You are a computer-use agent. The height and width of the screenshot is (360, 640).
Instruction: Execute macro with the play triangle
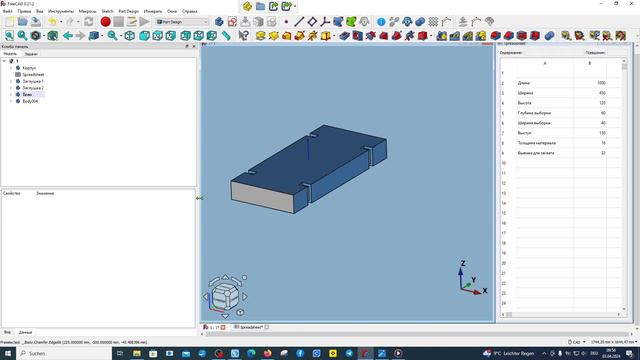pos(144,22)
